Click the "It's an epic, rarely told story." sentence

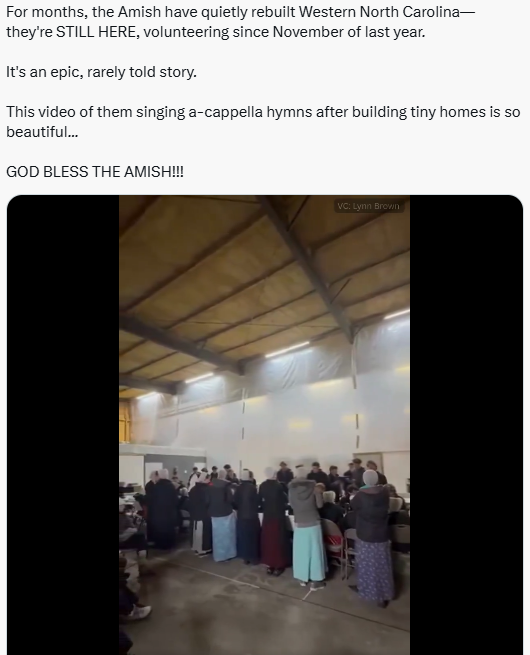pyautogui.click(x=101, y=72)
